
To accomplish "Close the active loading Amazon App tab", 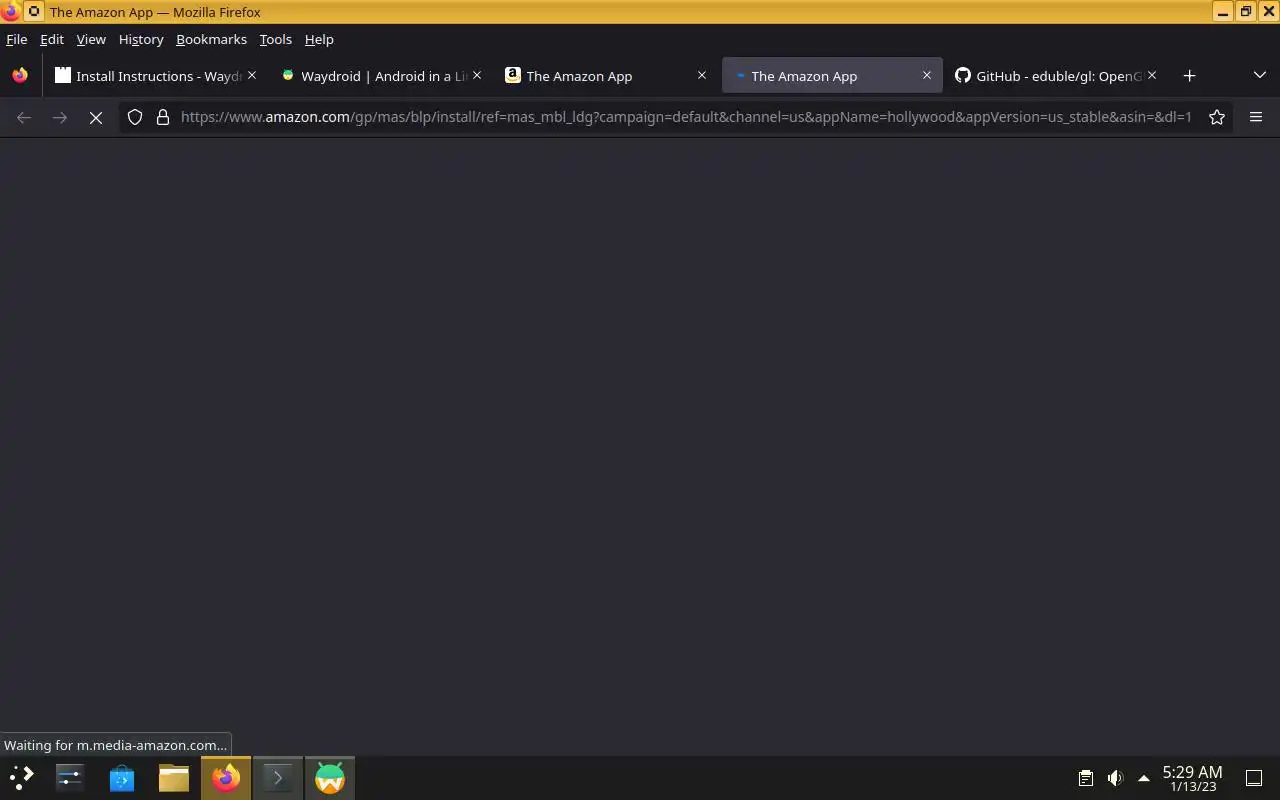I will click(x=927, y=75).
